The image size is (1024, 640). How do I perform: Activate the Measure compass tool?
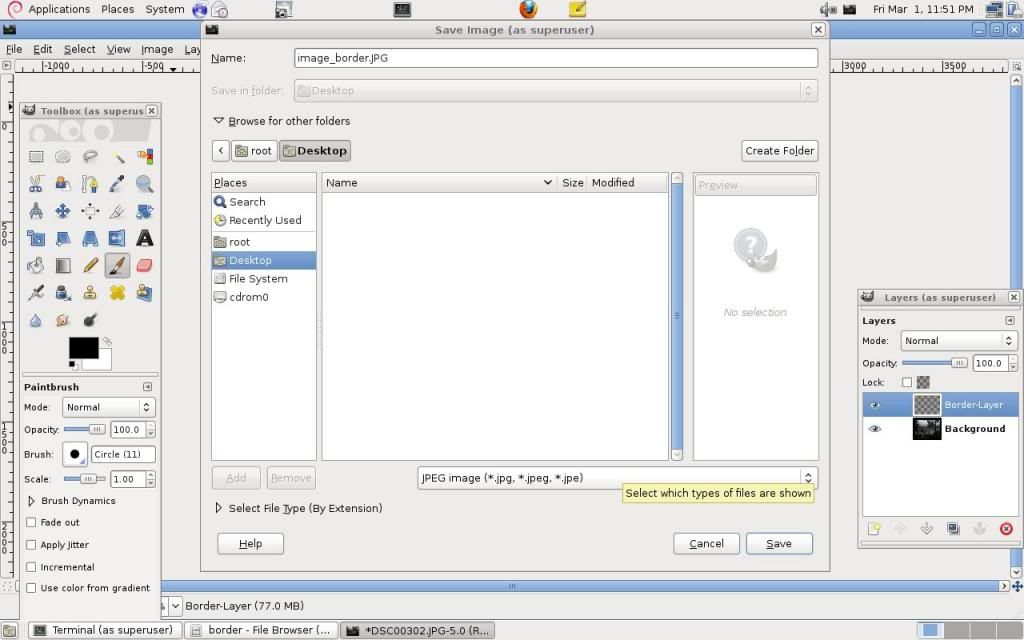(x=36, y=211)
